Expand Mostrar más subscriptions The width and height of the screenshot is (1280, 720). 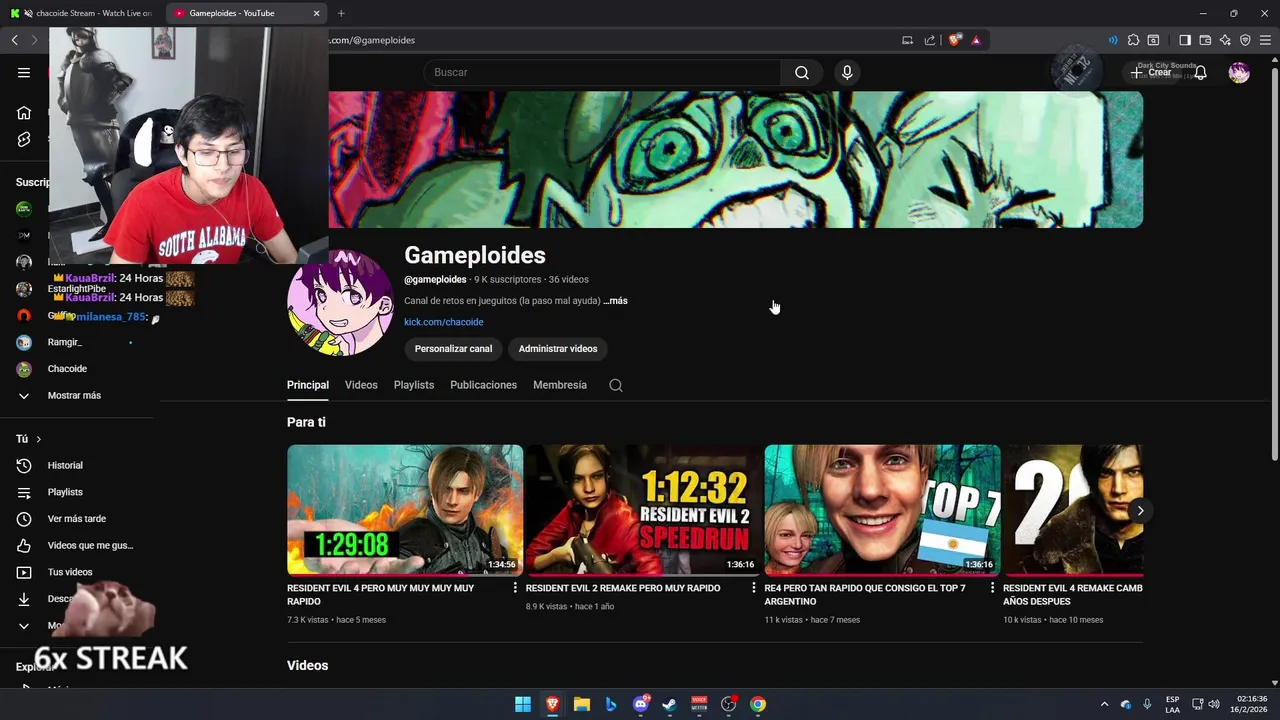[x=74, y=395]
